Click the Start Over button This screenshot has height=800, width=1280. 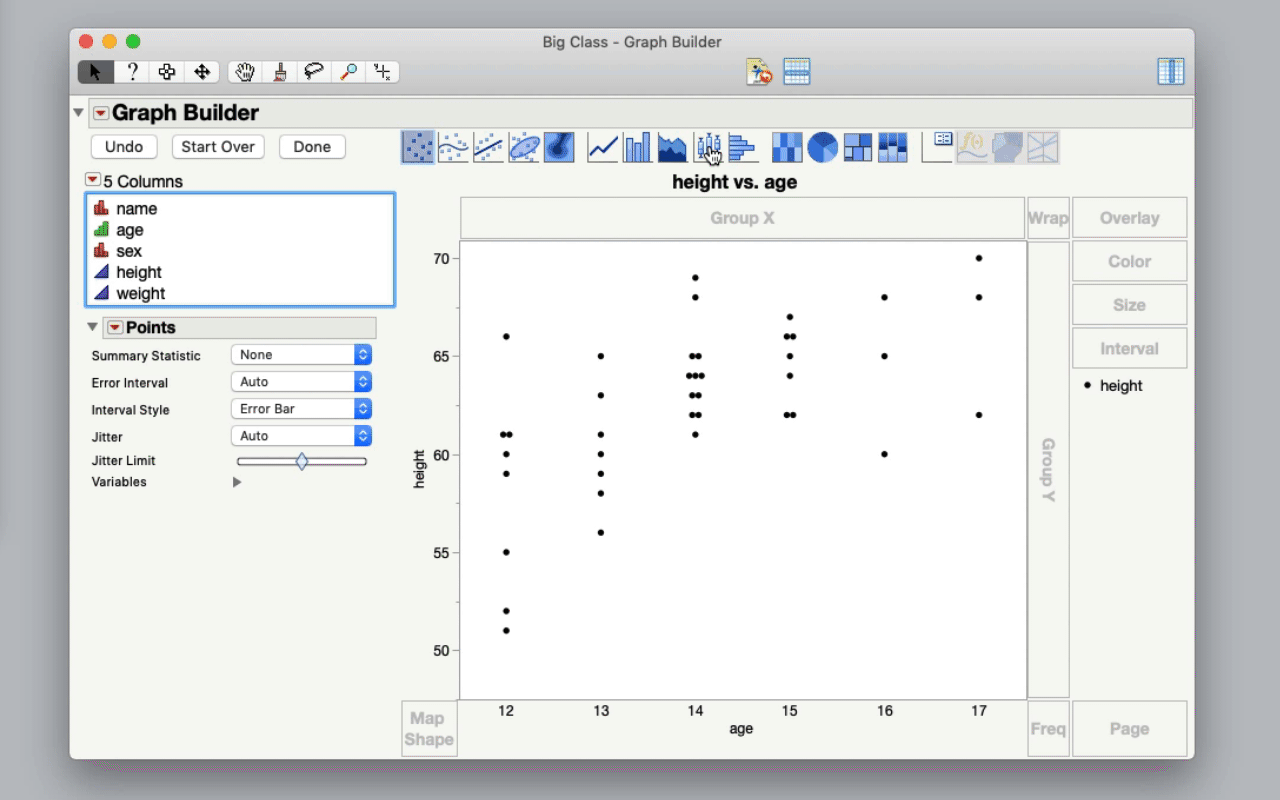(x=218, y=147)
